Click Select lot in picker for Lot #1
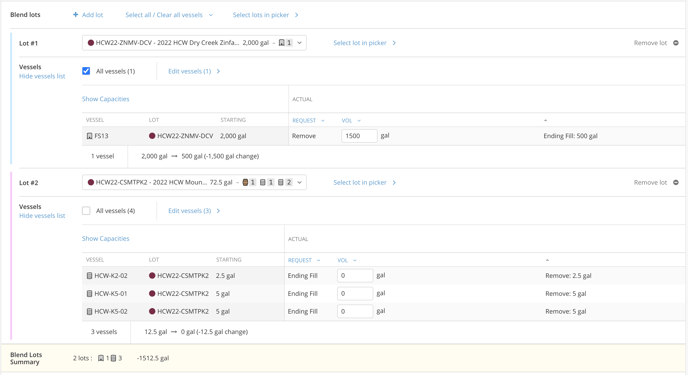688x375 pixels. (360, 43)
